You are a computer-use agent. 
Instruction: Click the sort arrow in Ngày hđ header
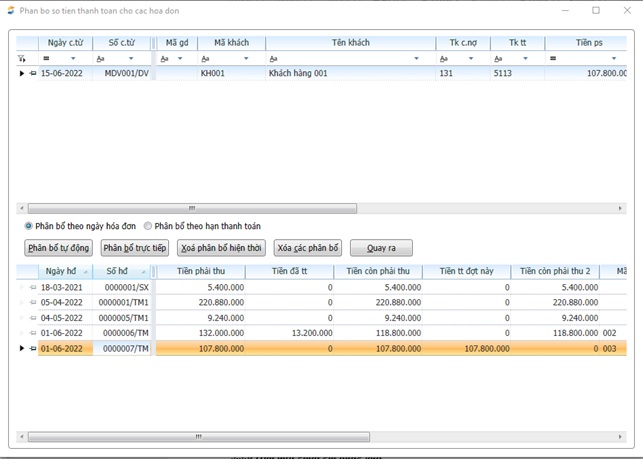click(x=85, y=272)
